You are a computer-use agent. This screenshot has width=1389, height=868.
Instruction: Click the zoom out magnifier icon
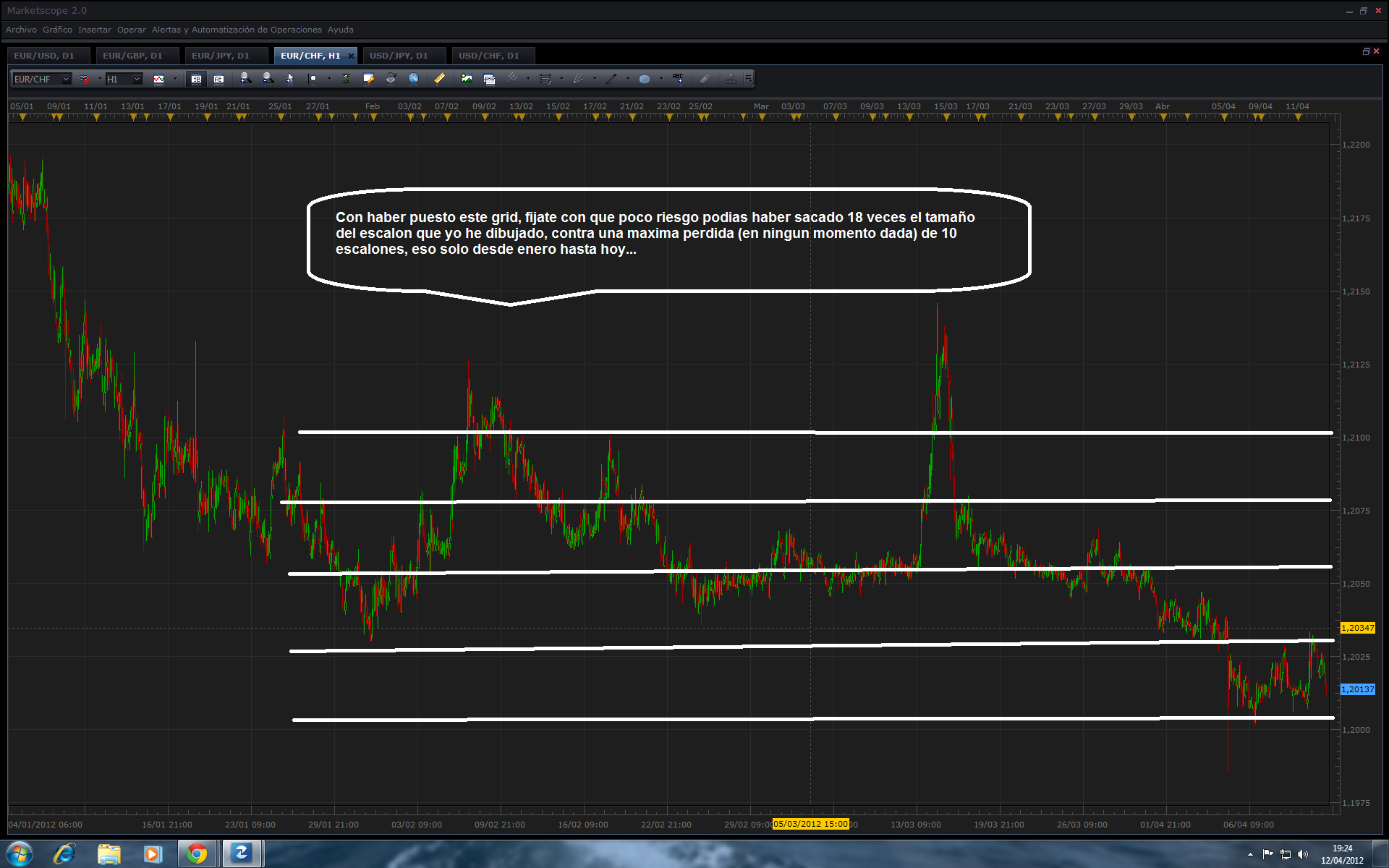coord(268,79)
